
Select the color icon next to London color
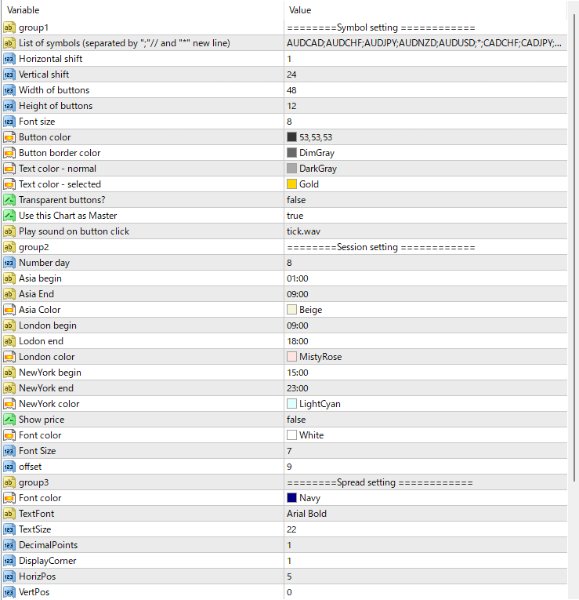click(x=9, y=357)
